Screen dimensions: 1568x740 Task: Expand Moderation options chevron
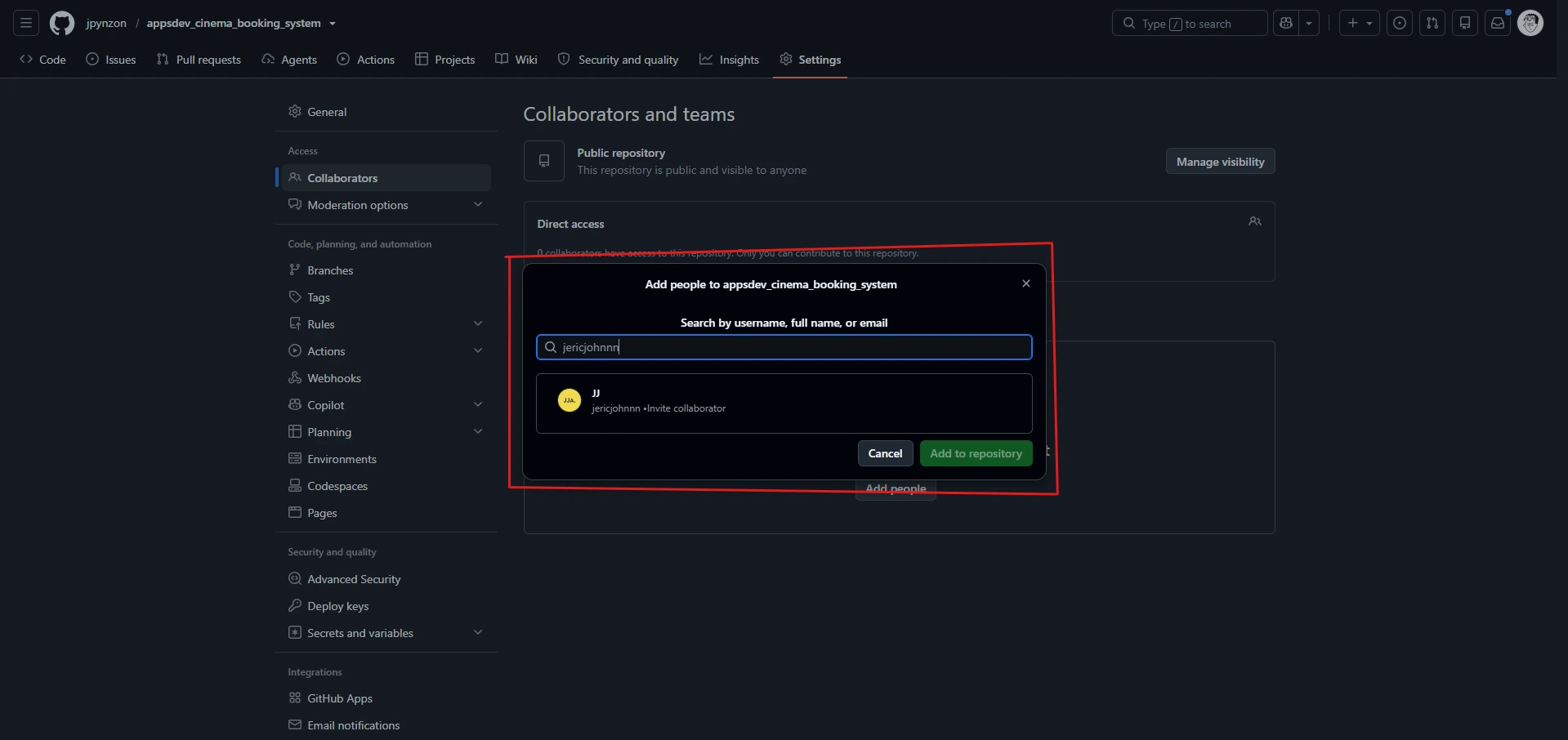click(478, 205)
